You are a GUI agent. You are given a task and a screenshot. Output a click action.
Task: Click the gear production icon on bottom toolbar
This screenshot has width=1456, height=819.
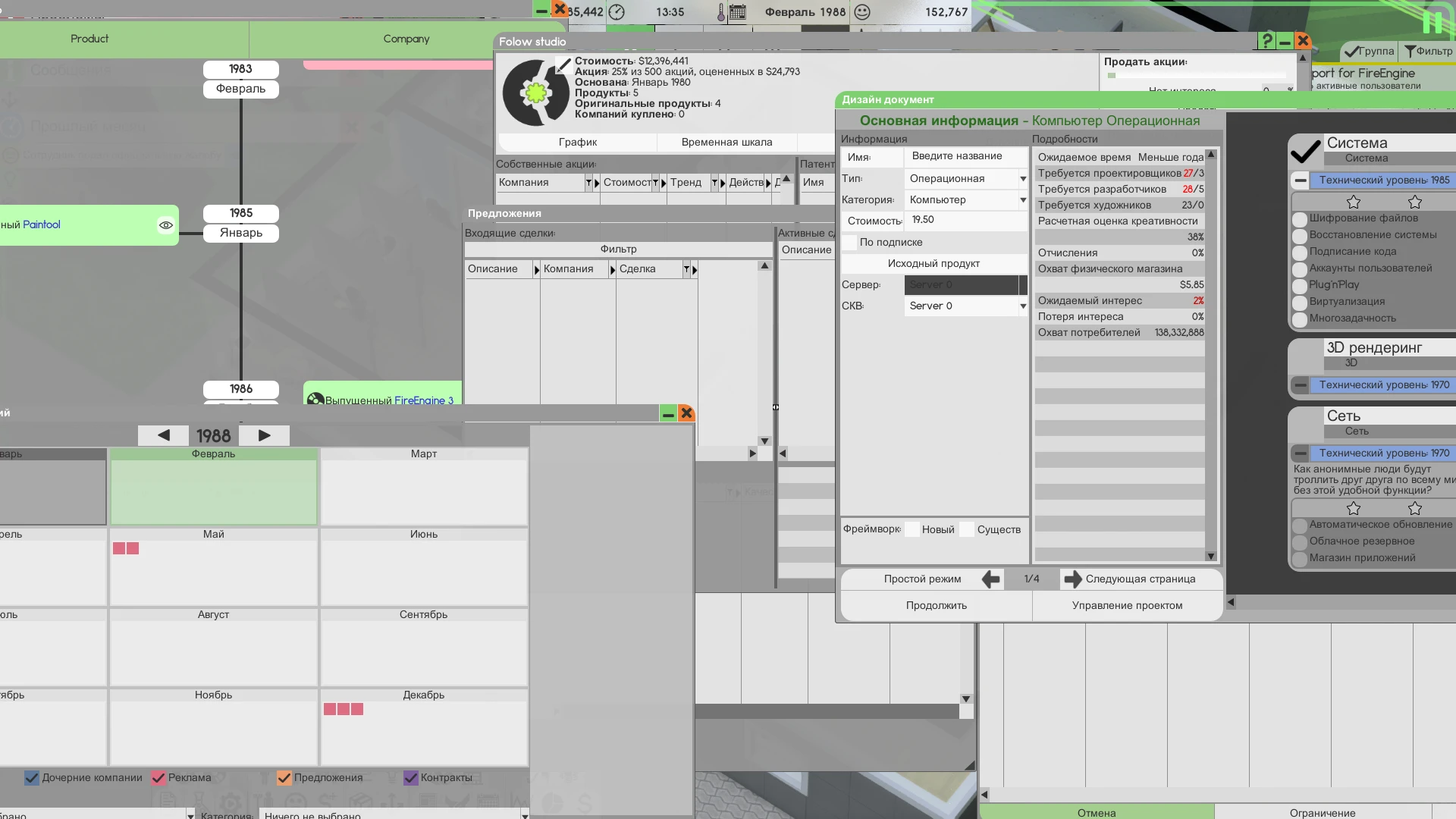231,802
